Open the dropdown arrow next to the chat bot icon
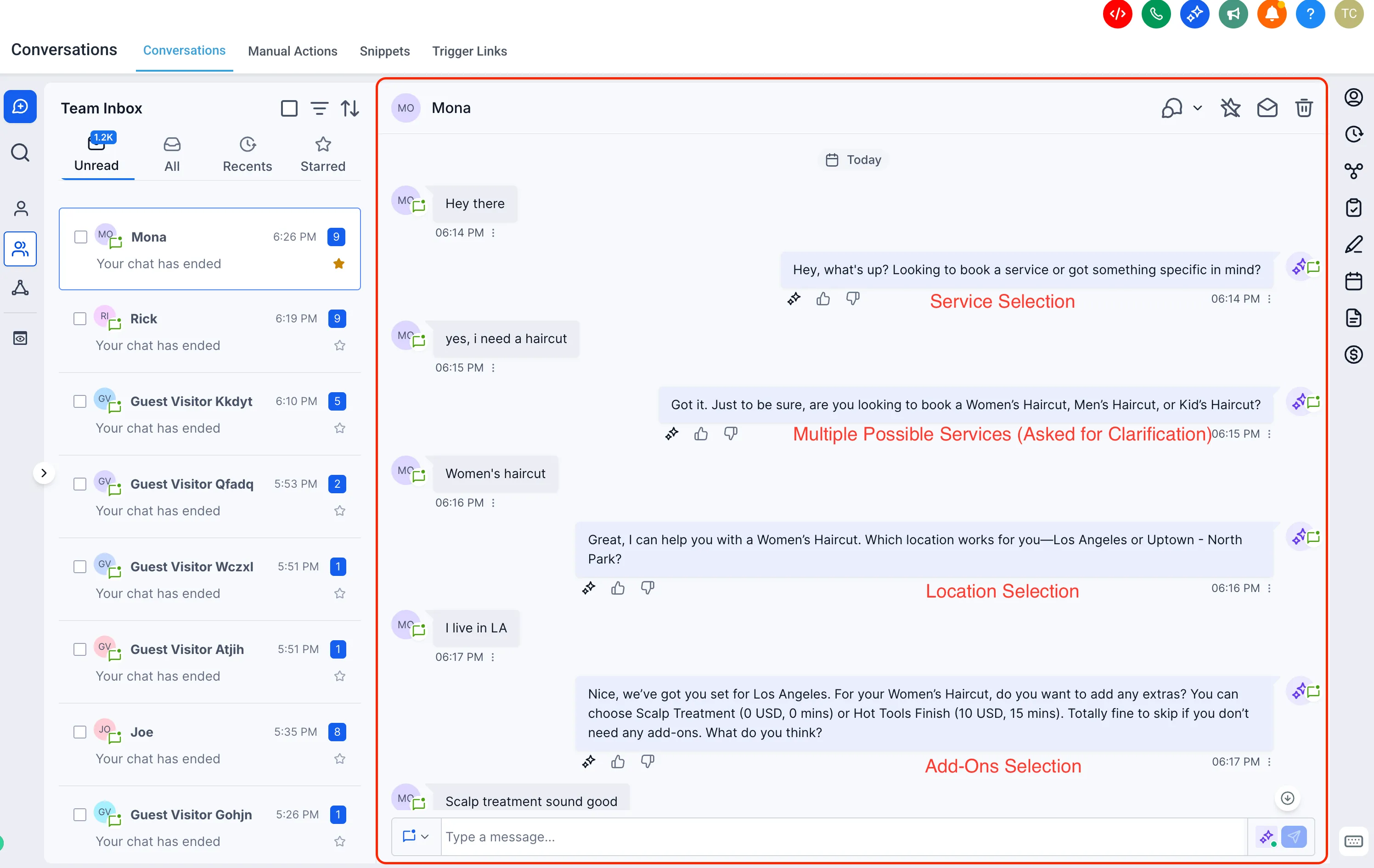1374x868 pixels. [1198, 108]
